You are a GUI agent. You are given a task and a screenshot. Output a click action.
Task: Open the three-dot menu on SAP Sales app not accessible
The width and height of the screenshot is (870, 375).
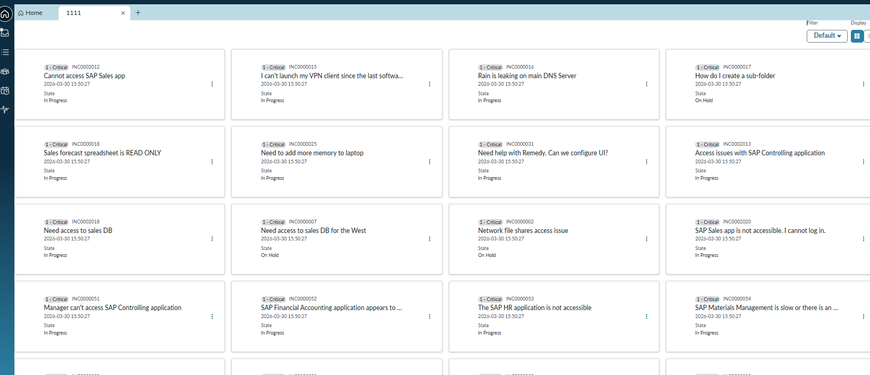pos(863,239)
